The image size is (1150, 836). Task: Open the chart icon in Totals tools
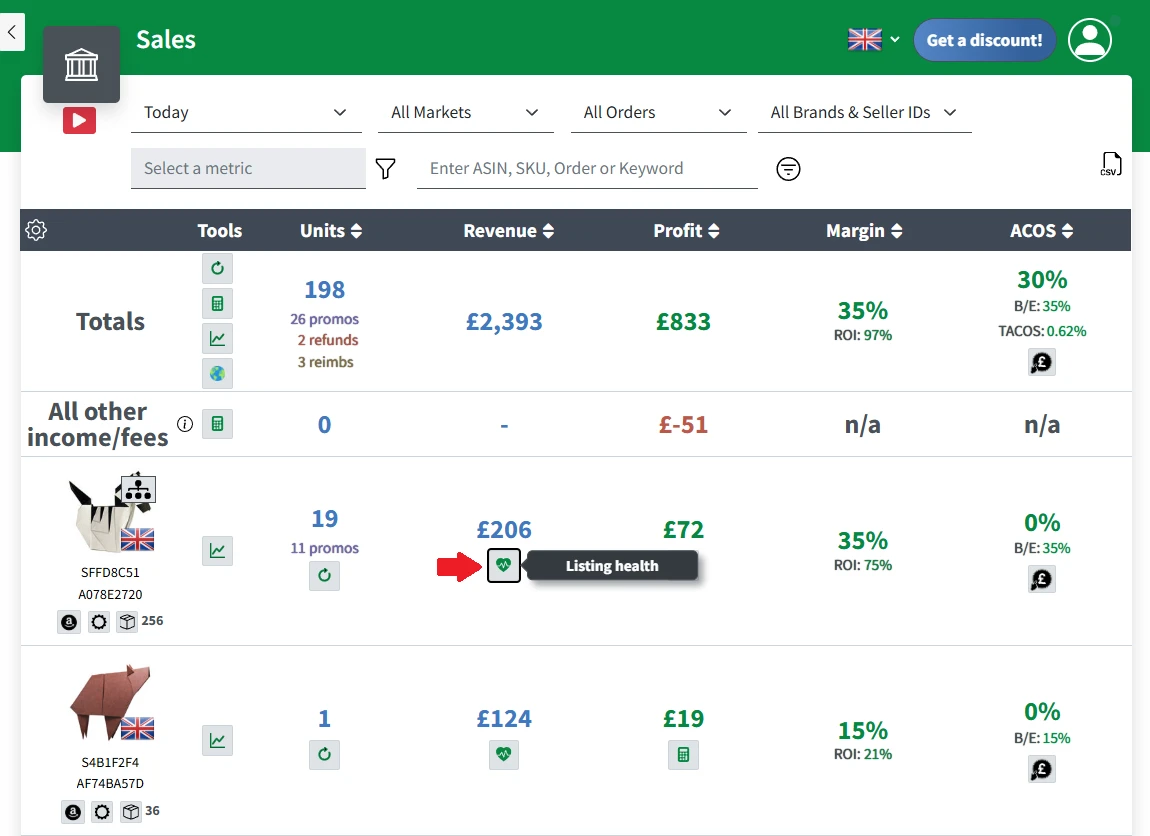tap(217, 339)
